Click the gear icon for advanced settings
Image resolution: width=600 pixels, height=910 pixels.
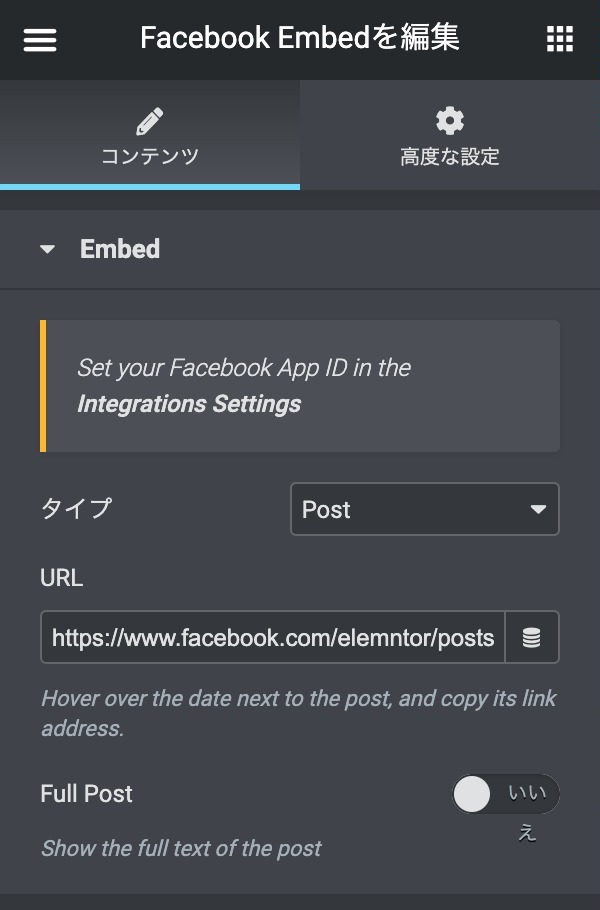click(x=450, y=121)
